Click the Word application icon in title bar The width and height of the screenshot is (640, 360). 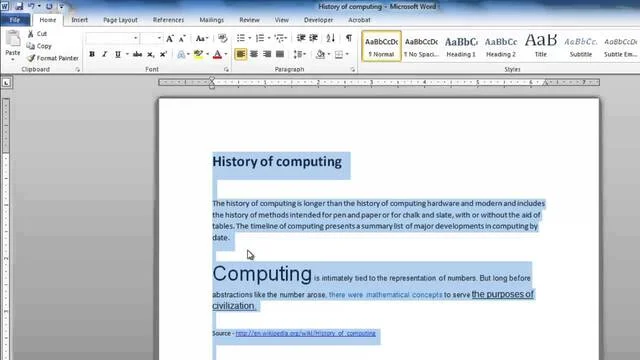(4, 6)
